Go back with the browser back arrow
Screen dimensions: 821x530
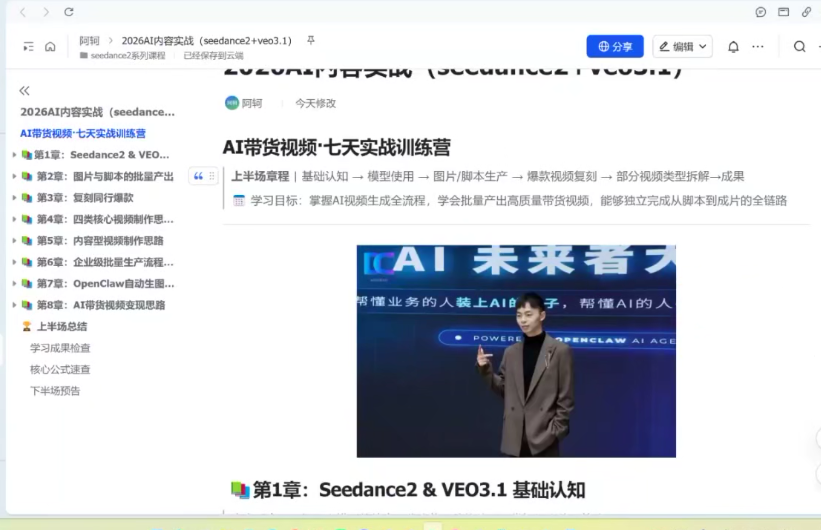(23, 12)
